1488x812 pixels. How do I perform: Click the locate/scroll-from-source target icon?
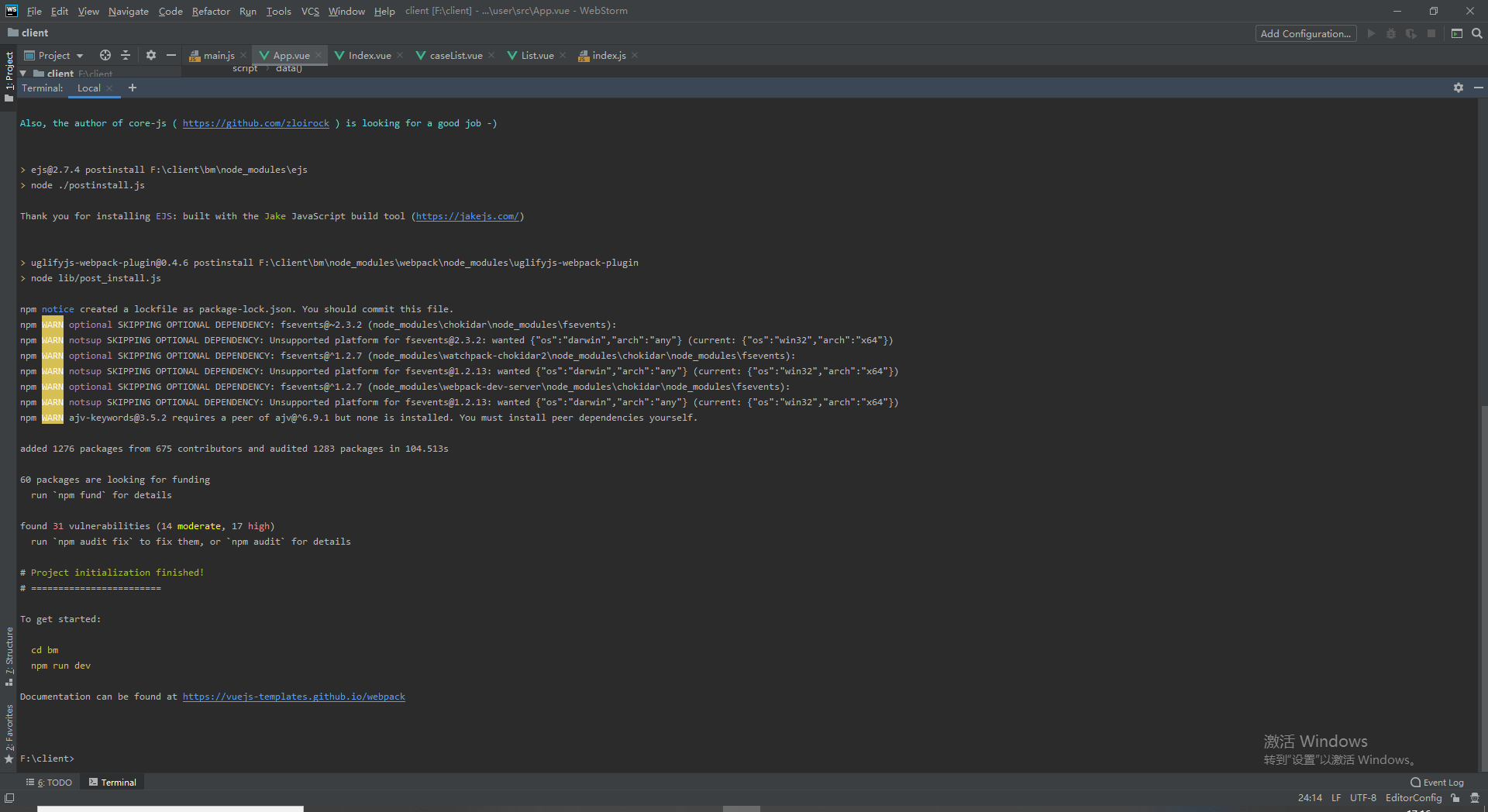pyautogui.click(x=105, y=55)
